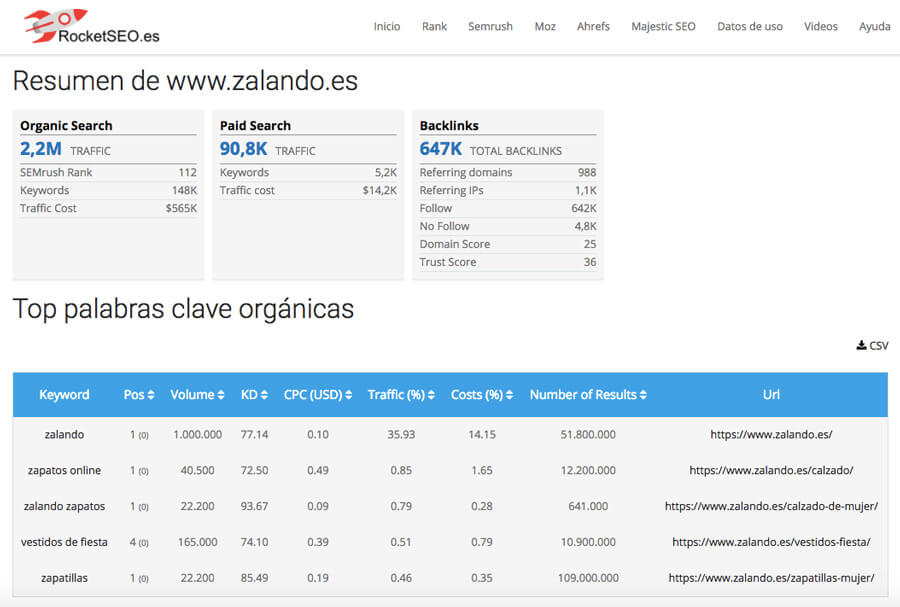
Task: Click the volume cell 1.000.000
Action: click(x=197, y=434)
